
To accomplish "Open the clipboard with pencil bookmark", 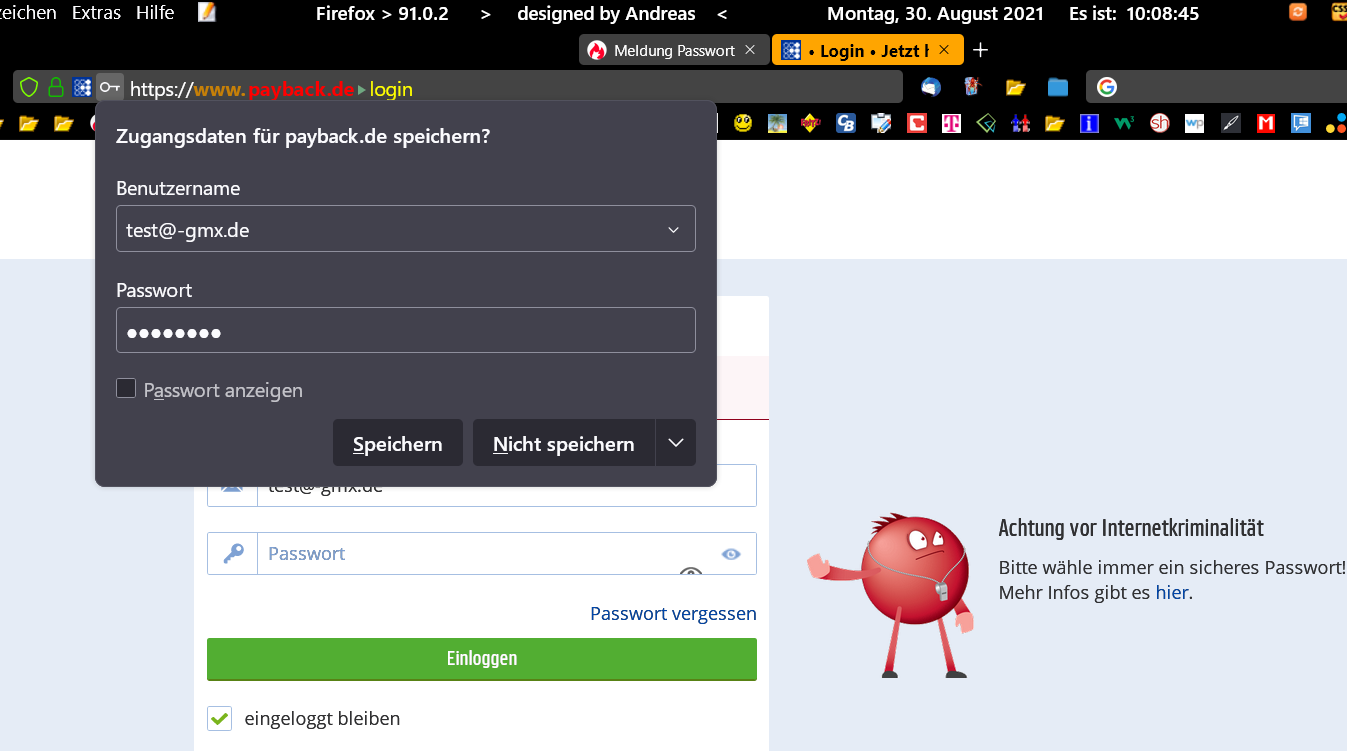I will [881, 124].
